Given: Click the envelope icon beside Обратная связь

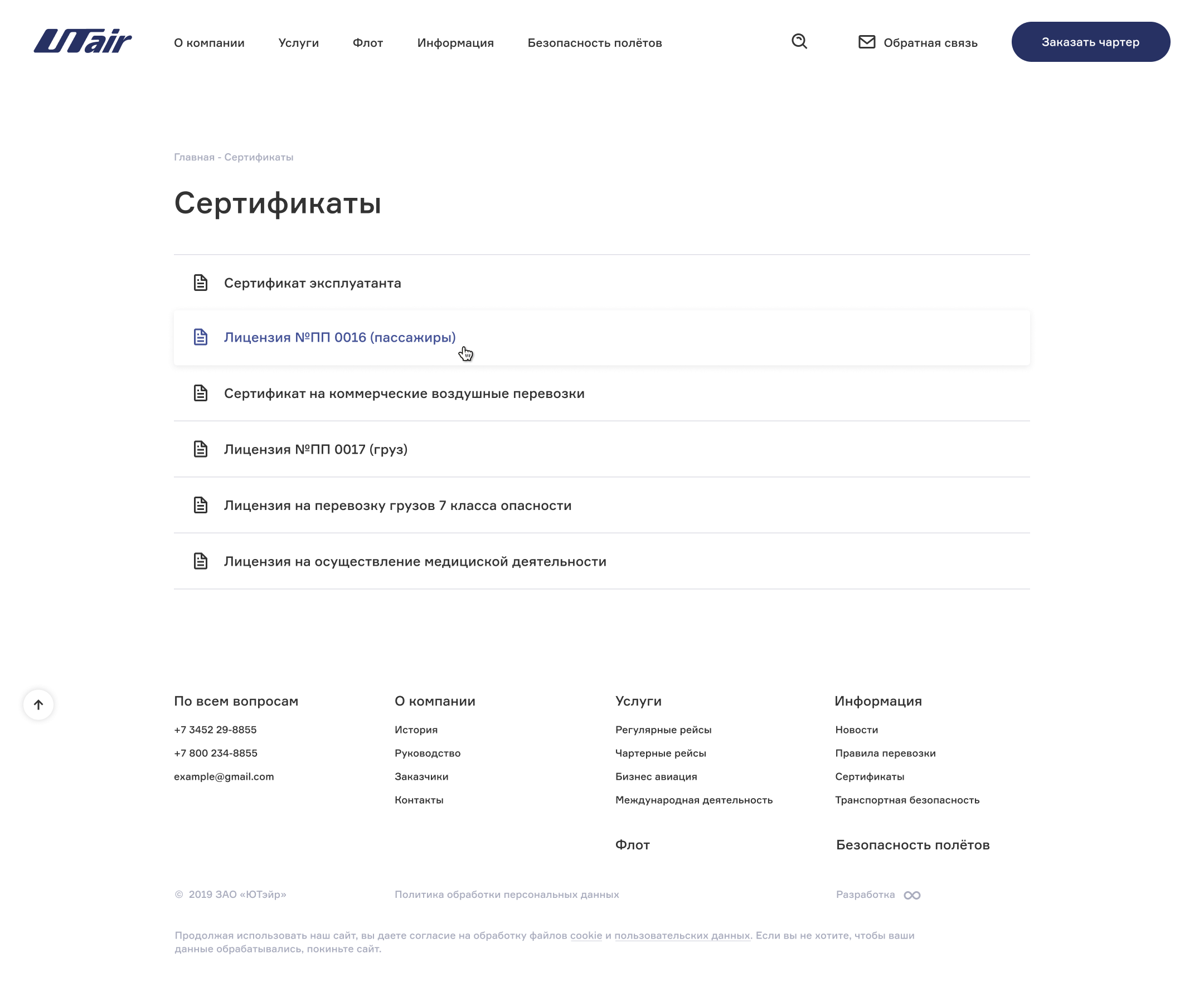Looking at the screenshot, I should tap(866, 42).
